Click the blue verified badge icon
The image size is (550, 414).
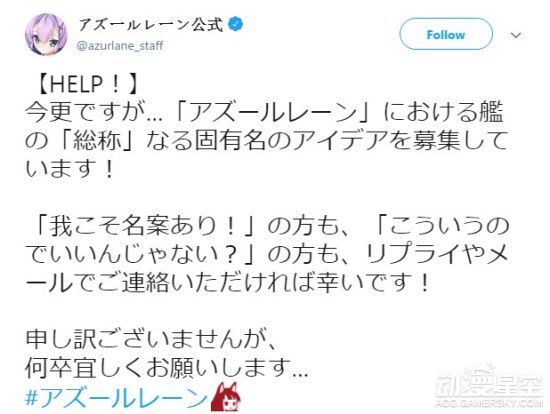(236, 25)
